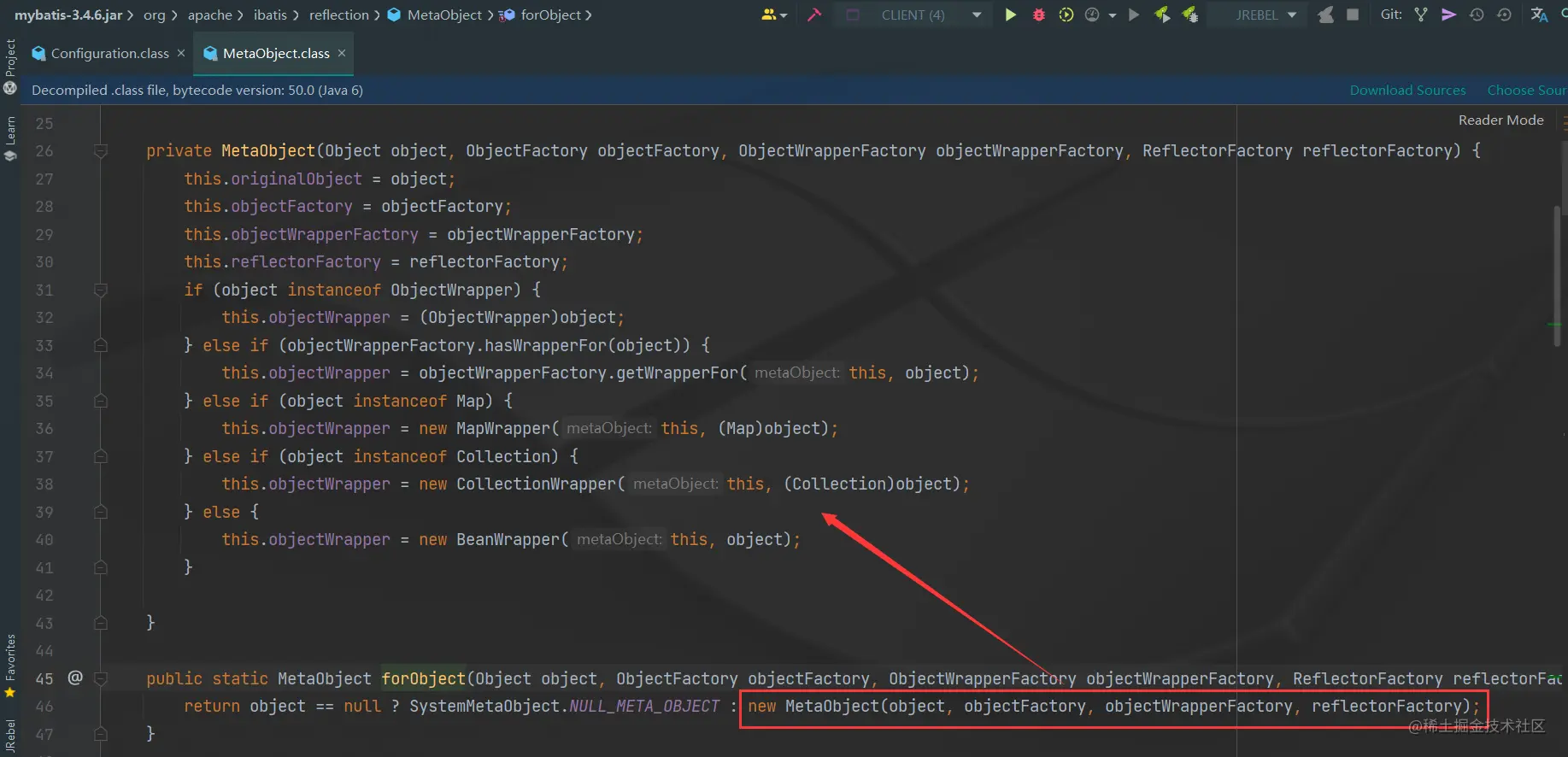This screenshot has height=757, width=1568.
Task: Run with coverage icon
Action: pos(1066,15)
